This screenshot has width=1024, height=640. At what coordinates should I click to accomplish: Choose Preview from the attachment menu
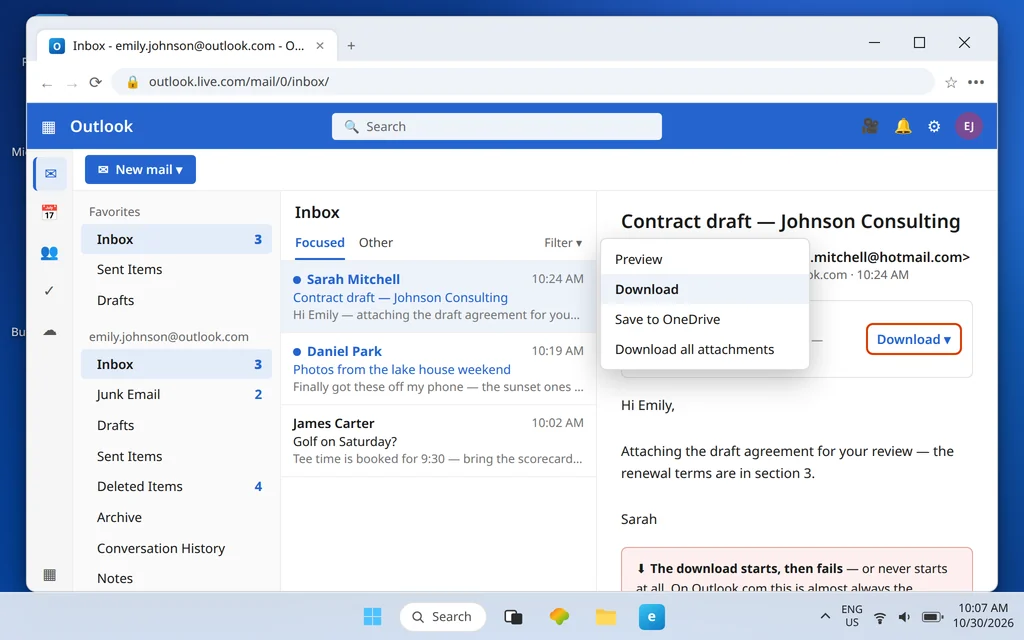(705, 259)
